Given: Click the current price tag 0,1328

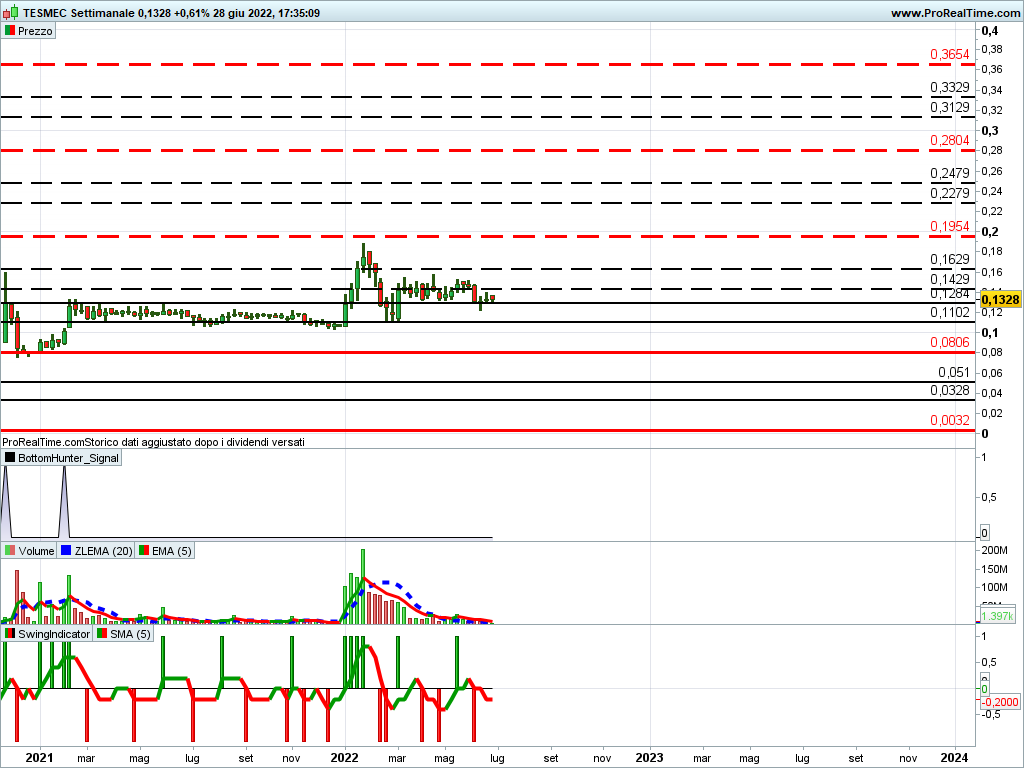Looking at the screenshot, I should [999, 300].
